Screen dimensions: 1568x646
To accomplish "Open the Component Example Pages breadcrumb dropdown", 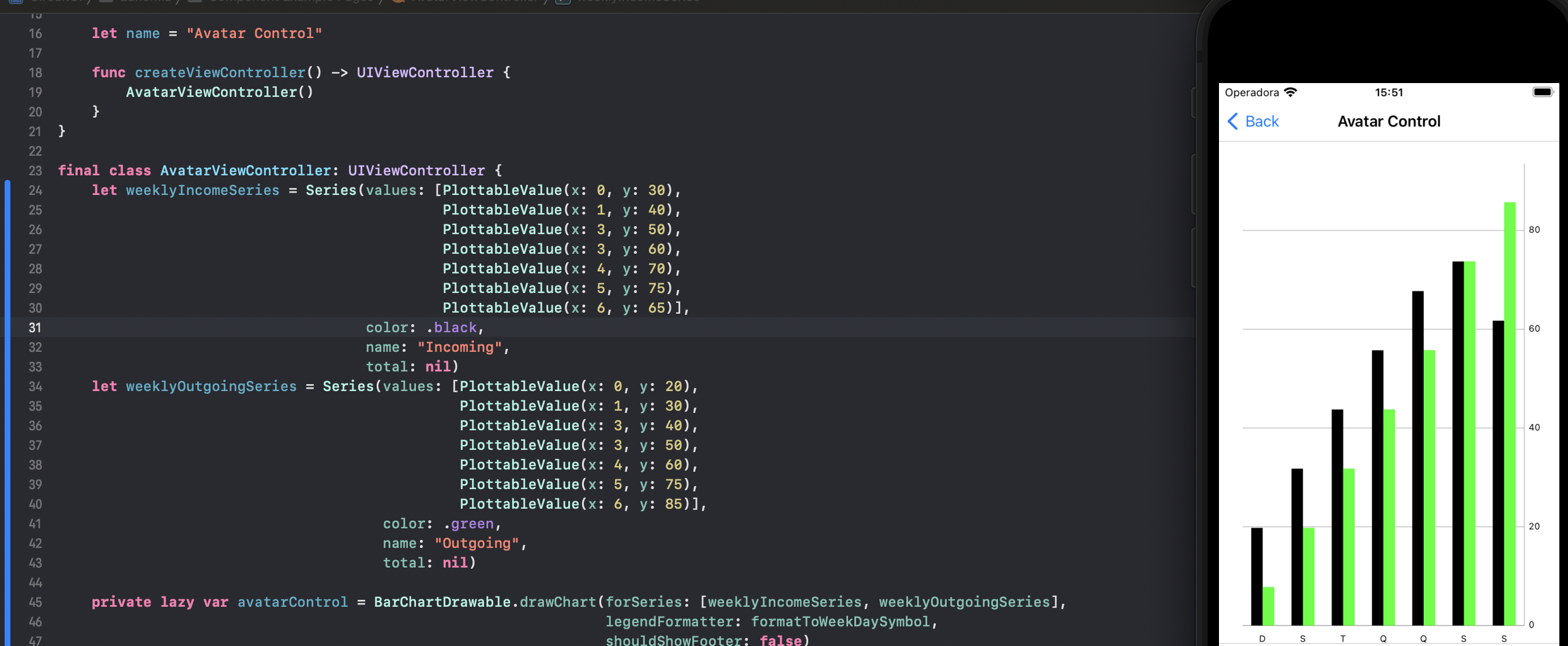I will [x=289, y=2].
